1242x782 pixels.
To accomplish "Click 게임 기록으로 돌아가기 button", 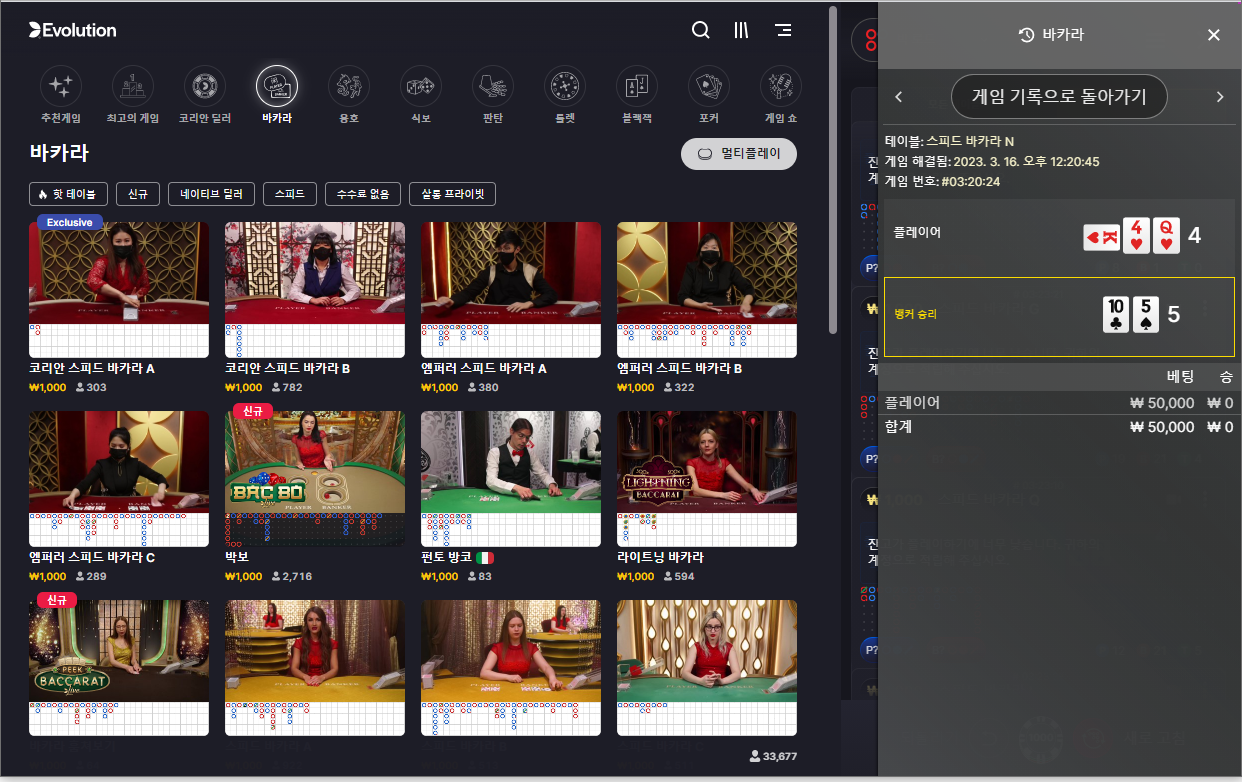I will coord(1059,97).
